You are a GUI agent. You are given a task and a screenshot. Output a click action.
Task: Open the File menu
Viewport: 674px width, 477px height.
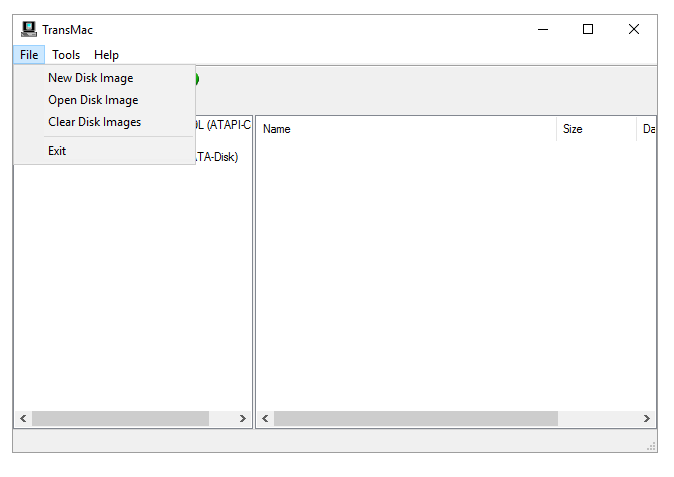coord(29,55)
